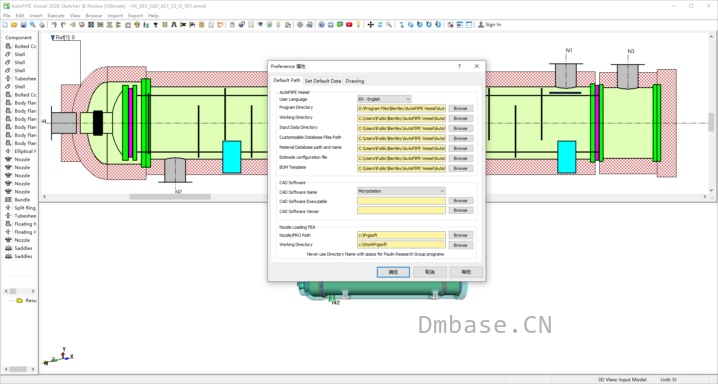
Task: Click the blue info circle toolbar icon
Action: pyautogui.click(x=321, y=25)
